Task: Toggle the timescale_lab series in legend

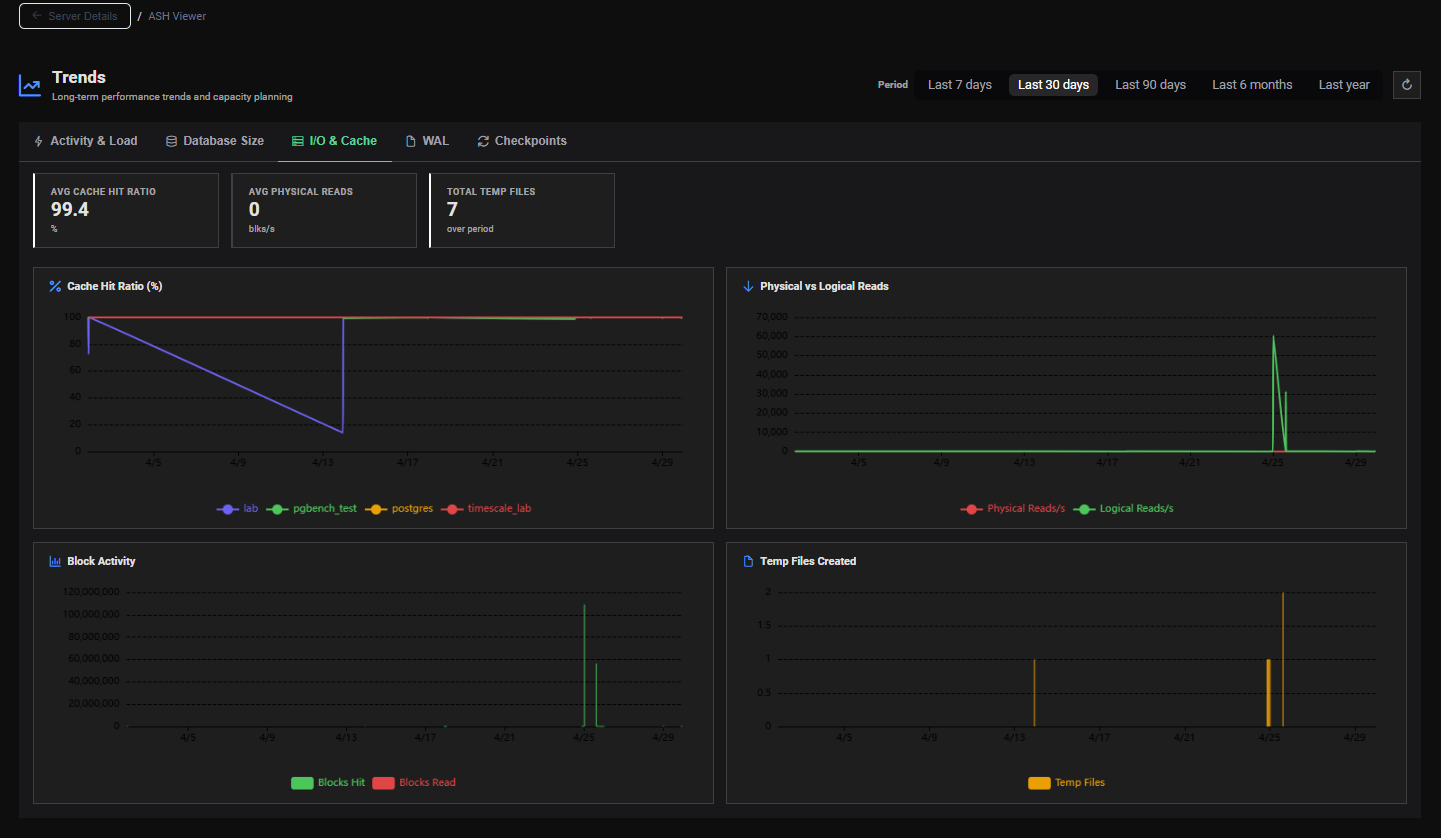Action: 486,508
